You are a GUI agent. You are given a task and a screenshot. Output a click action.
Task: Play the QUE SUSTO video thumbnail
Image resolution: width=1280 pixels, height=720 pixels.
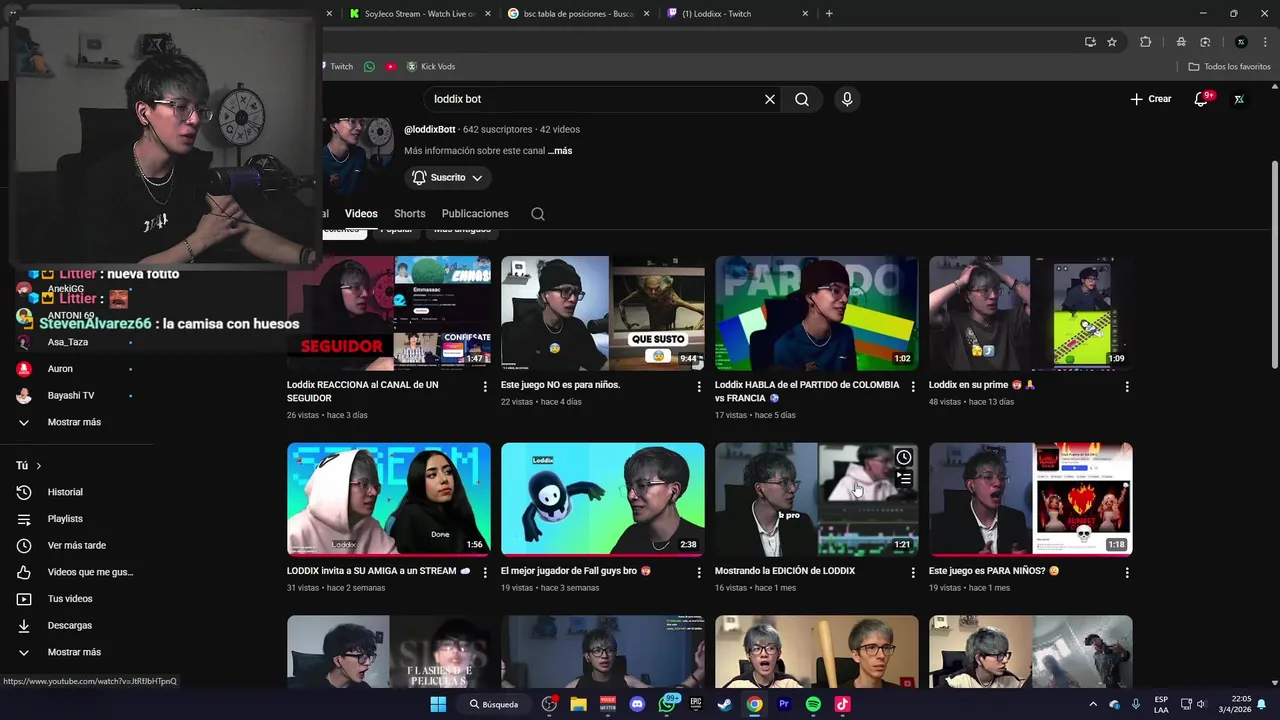pos(602,313)
